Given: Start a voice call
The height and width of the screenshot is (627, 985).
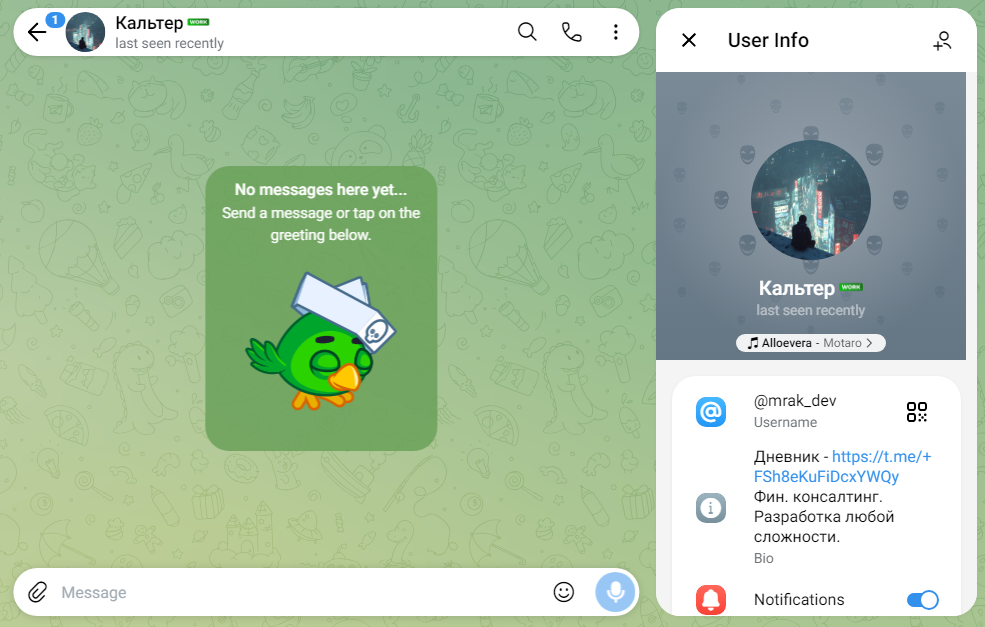Looking at the screenshot, I should tap(572, 31).
